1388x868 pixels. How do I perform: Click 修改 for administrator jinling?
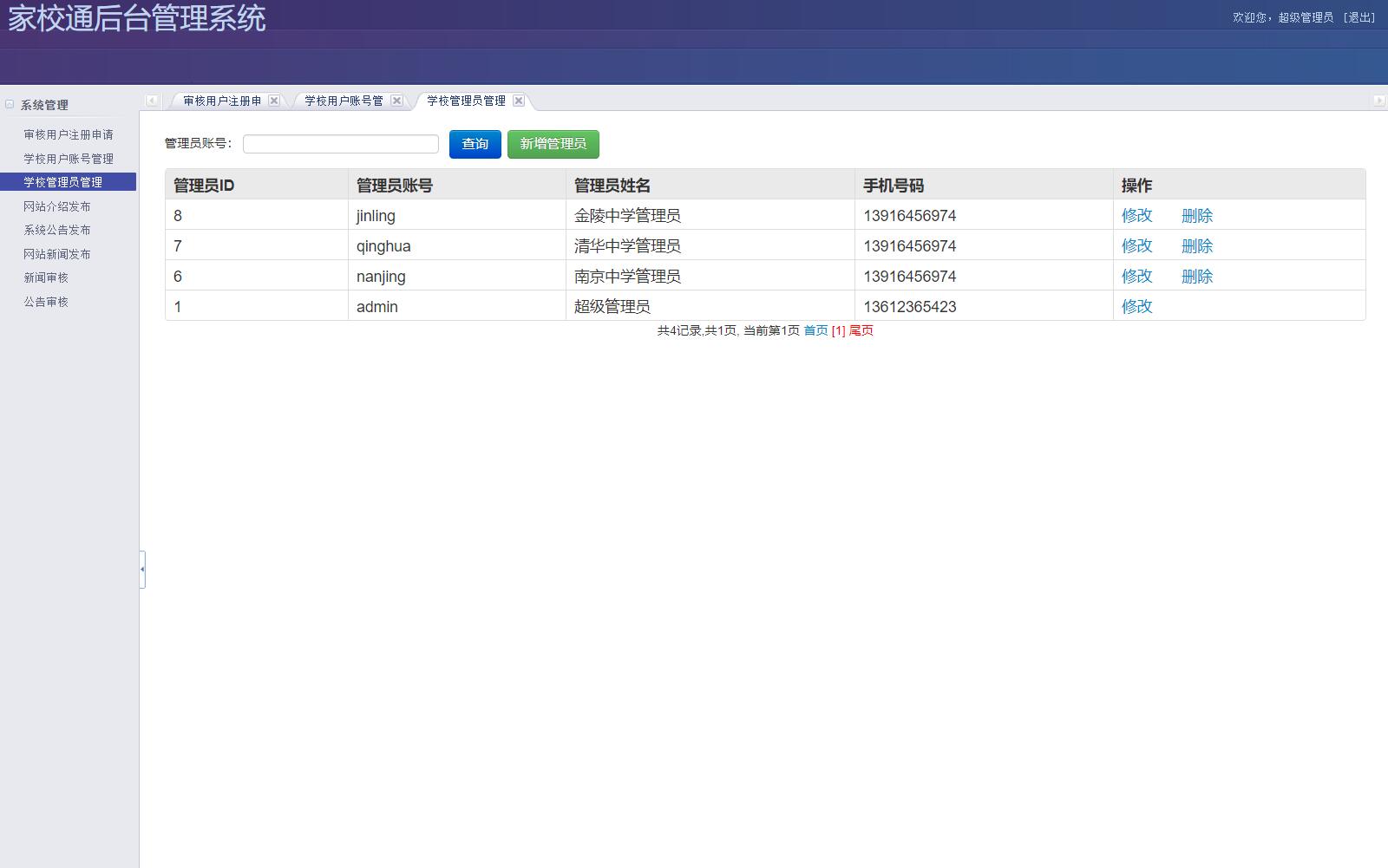(1136, 215)
